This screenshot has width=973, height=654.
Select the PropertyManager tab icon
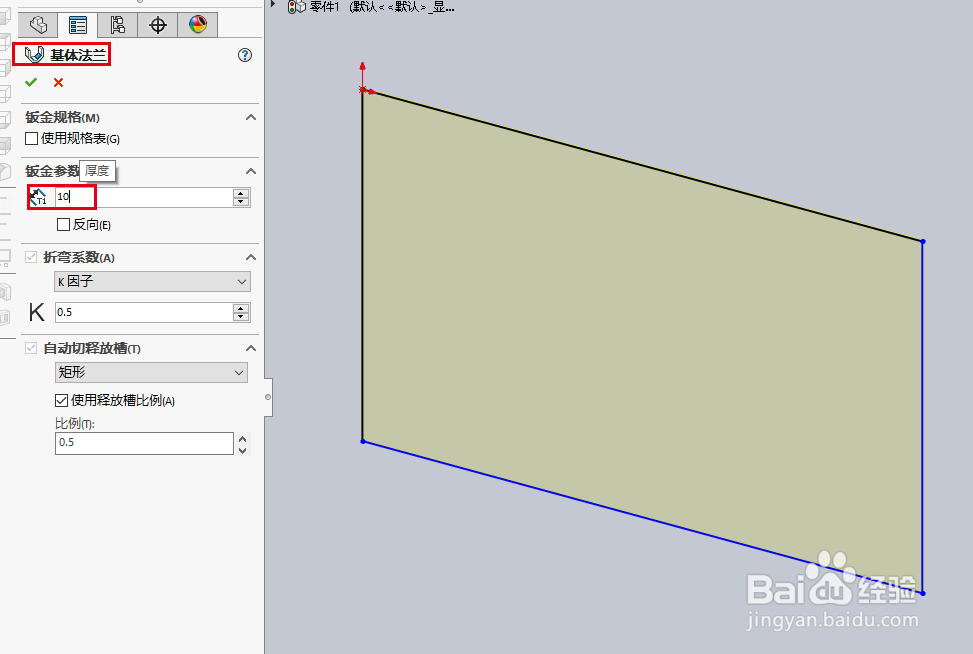click(x=77, y=24)
